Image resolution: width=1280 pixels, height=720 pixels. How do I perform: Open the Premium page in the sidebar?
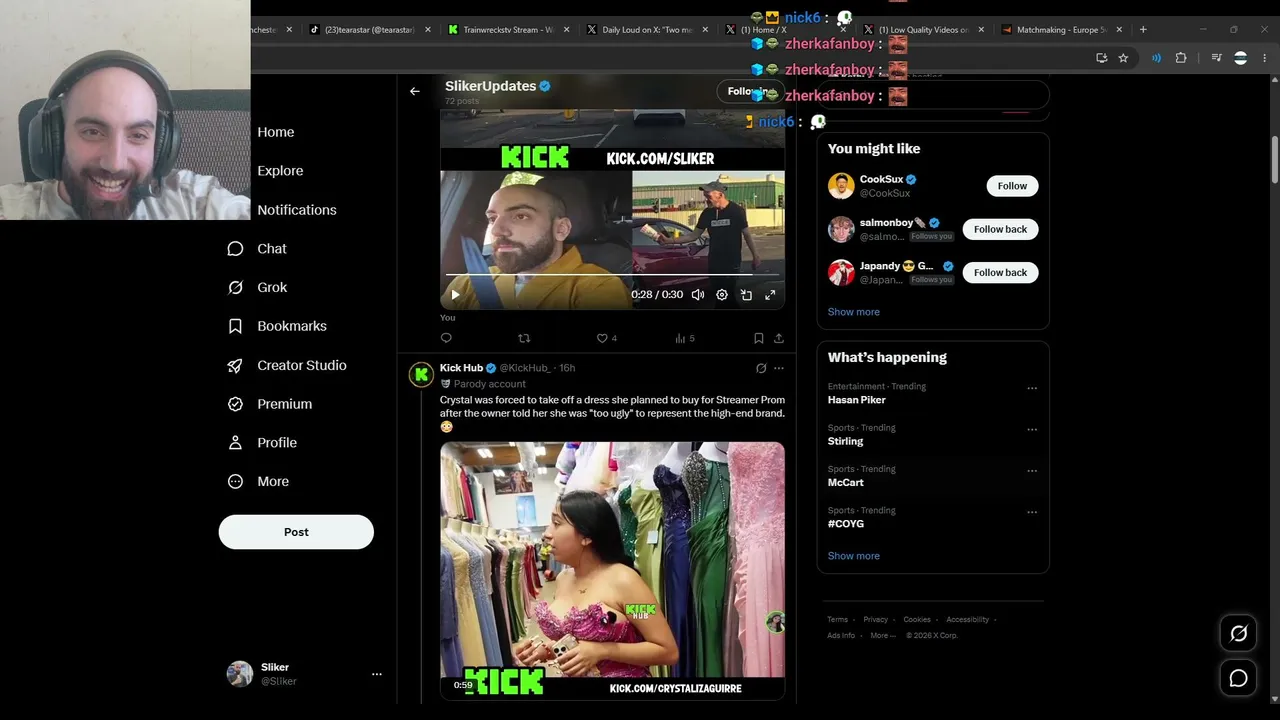tap(270, 404)
